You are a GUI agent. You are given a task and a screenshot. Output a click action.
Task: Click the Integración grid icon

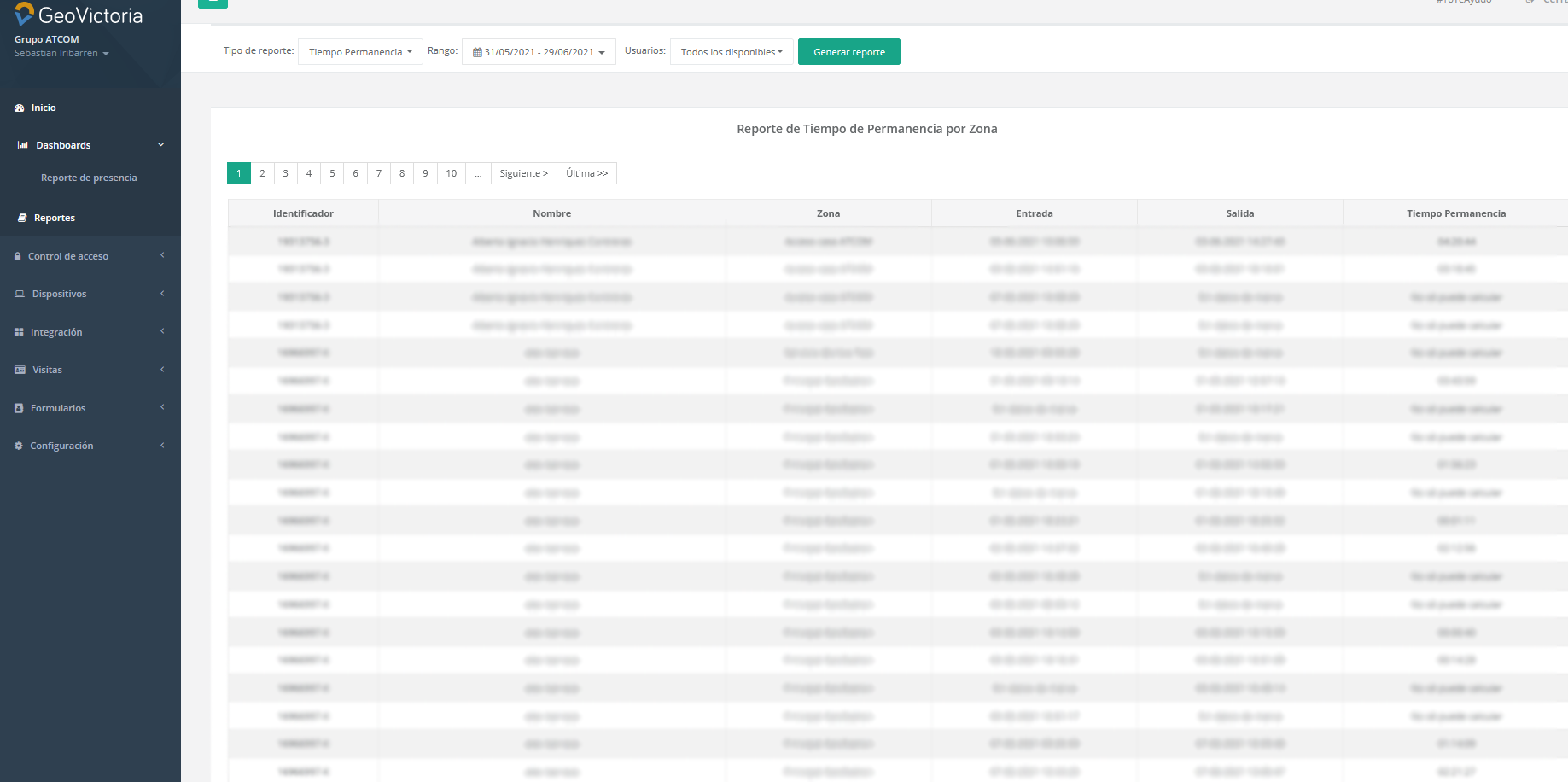[x=19, y=332]
